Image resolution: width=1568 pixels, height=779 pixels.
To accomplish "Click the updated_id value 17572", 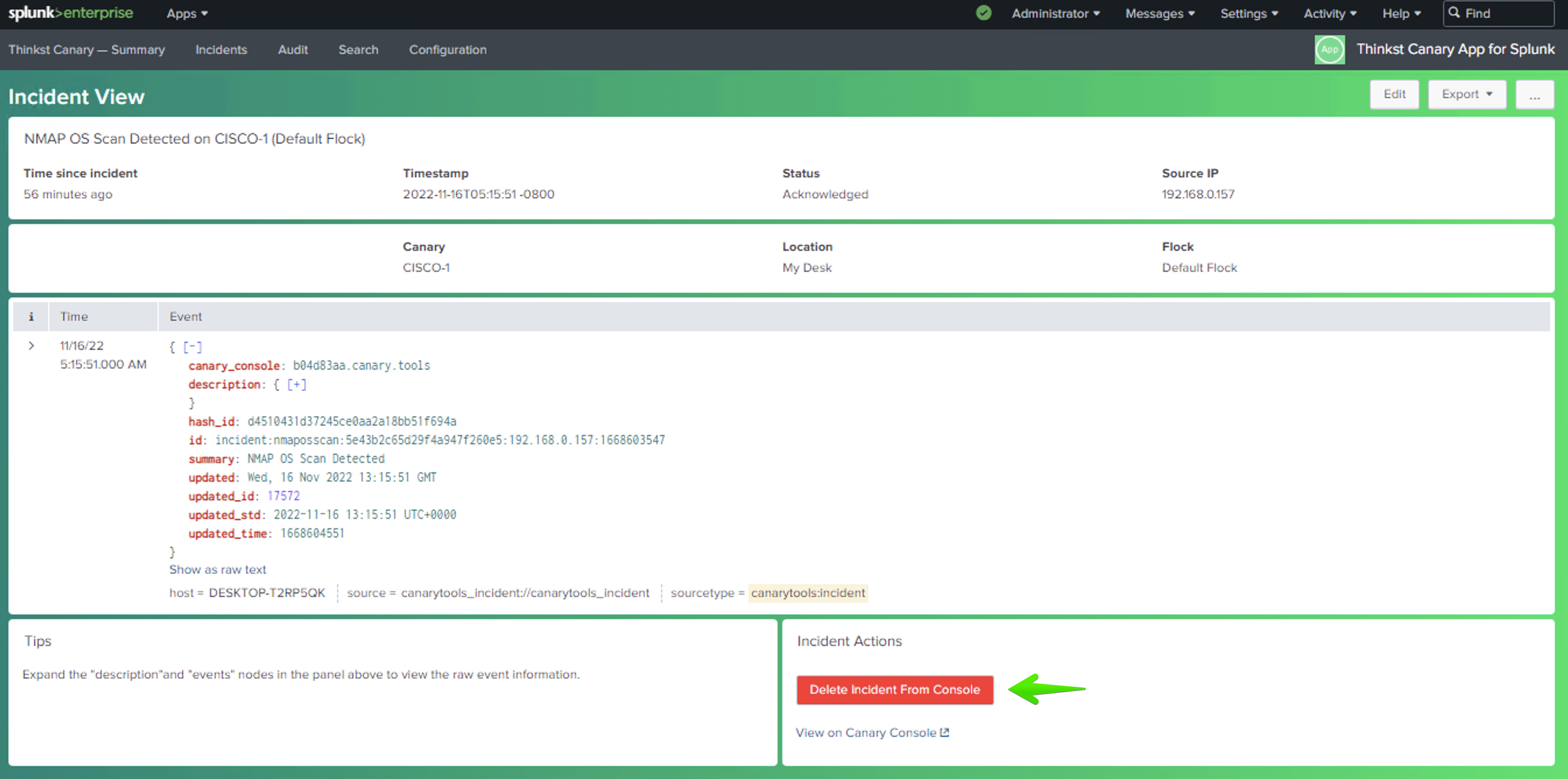I will point(283,496).
